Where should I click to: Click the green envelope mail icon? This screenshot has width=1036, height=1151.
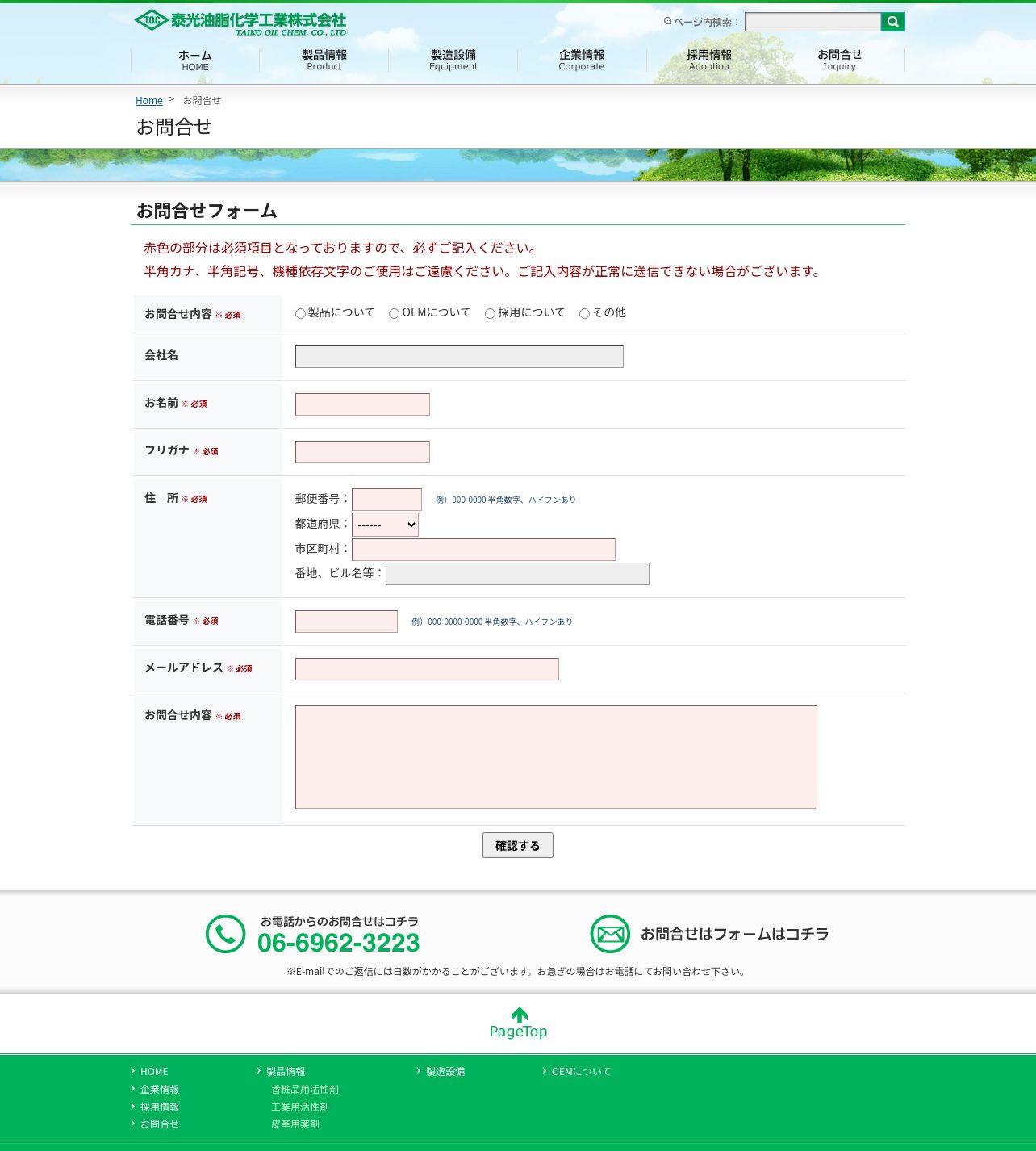click(610, 934)
